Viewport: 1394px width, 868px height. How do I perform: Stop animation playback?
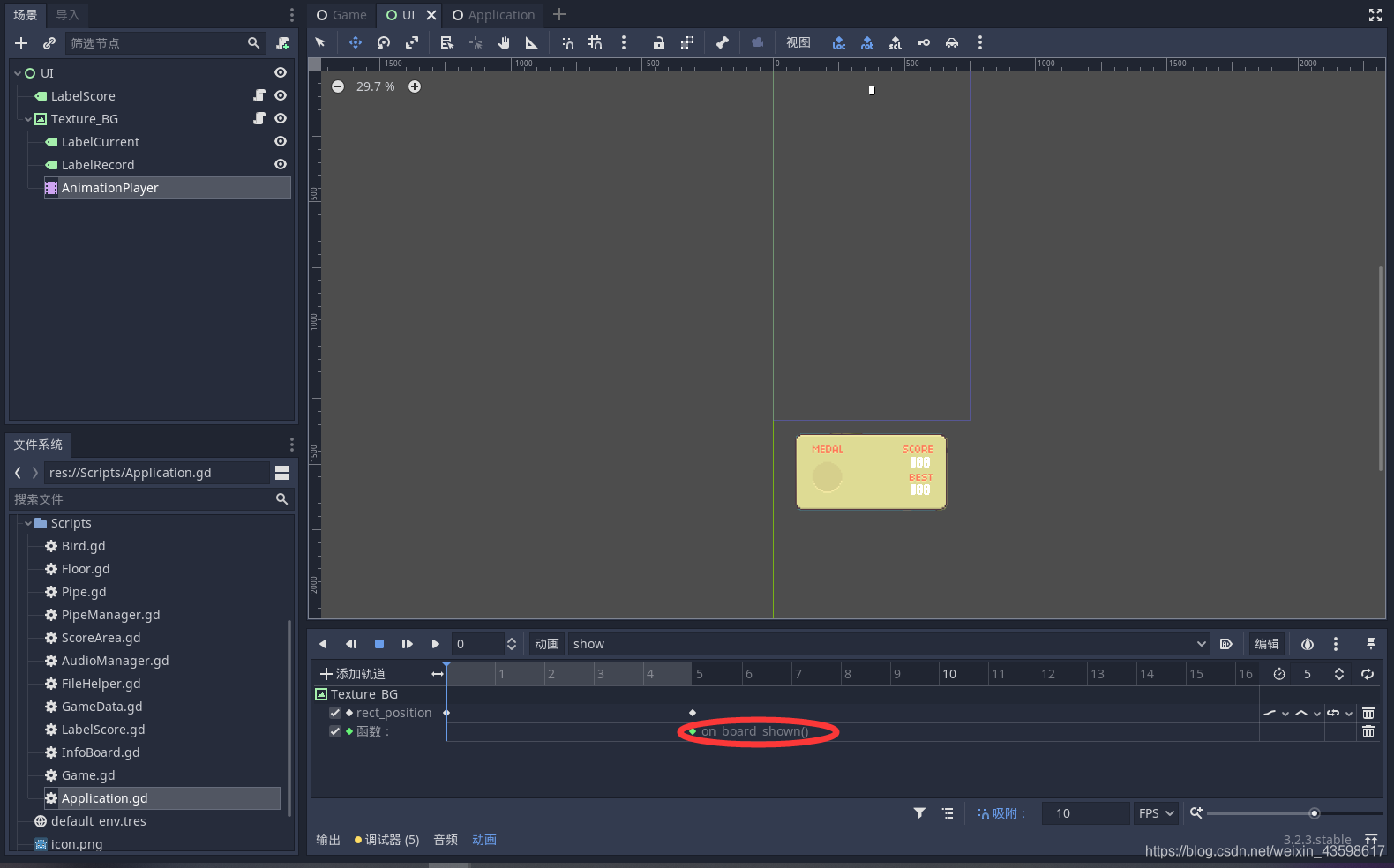(379, 644)
